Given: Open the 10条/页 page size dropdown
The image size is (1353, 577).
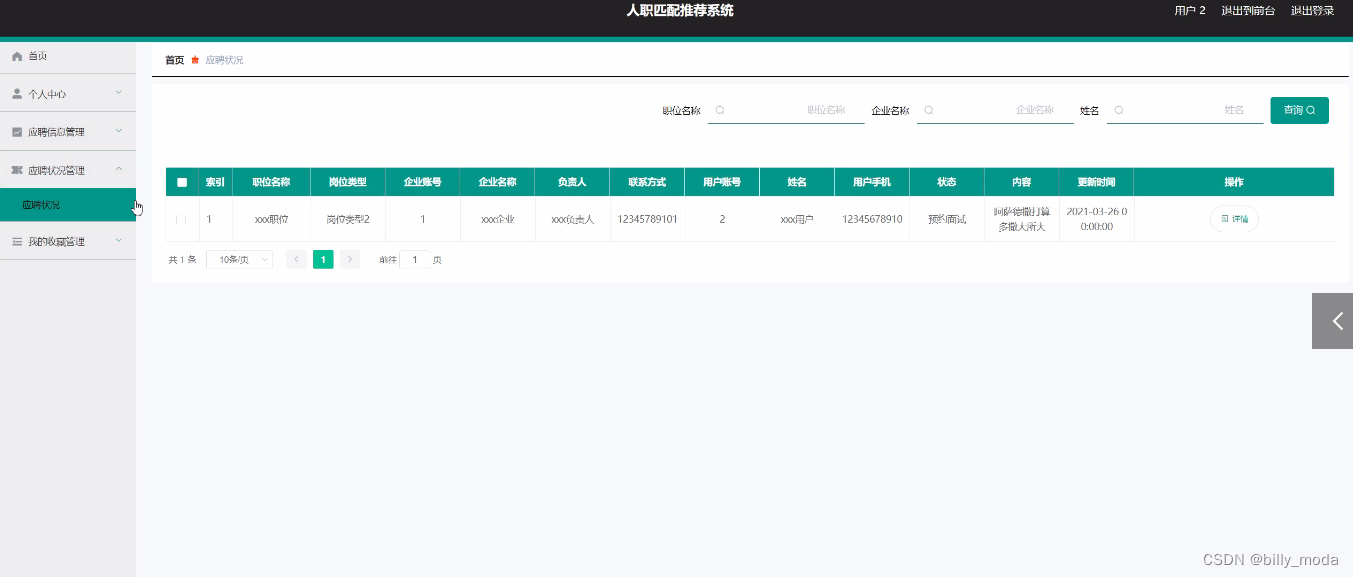Looking at the screenshot, I should 238,259.
